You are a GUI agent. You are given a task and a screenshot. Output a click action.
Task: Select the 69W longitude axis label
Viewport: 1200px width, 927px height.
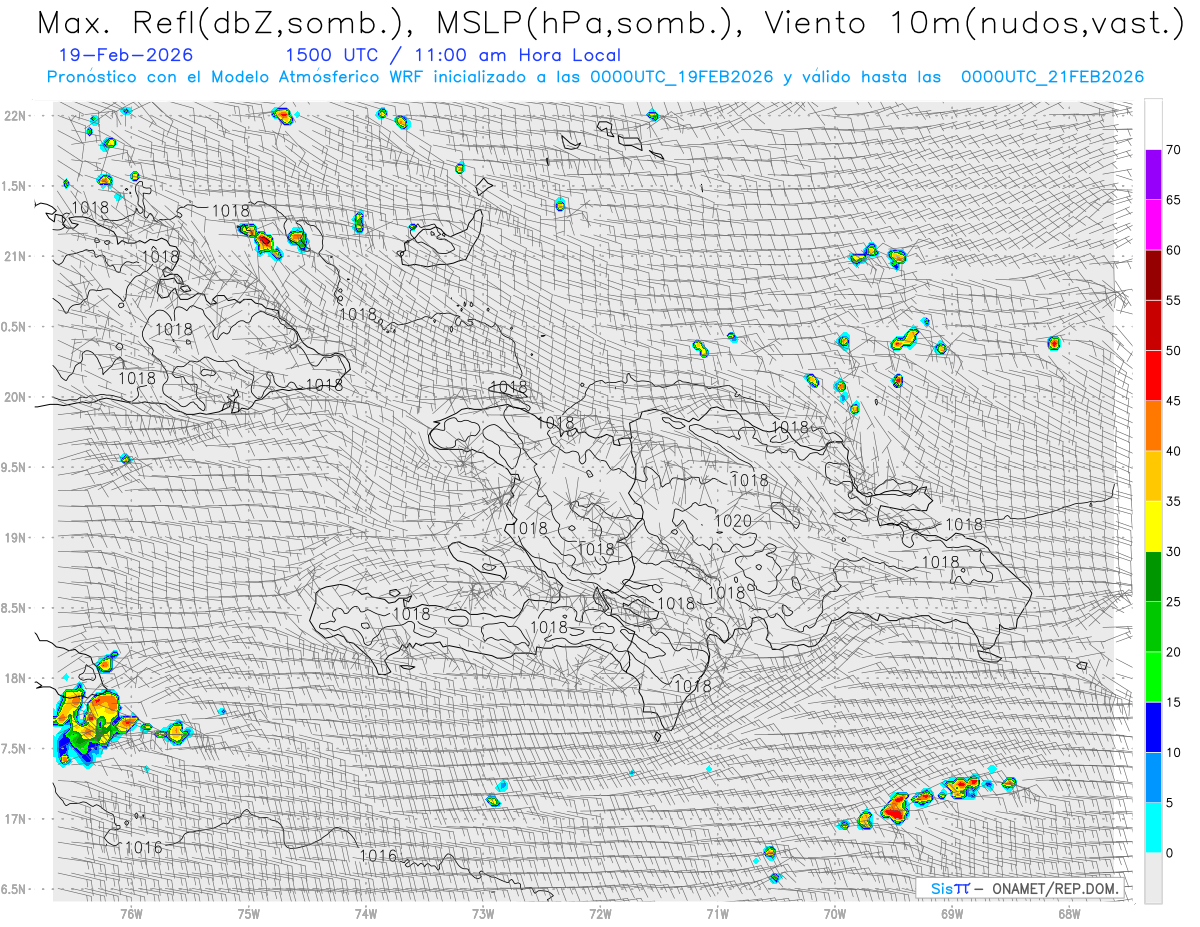(952, 913)
